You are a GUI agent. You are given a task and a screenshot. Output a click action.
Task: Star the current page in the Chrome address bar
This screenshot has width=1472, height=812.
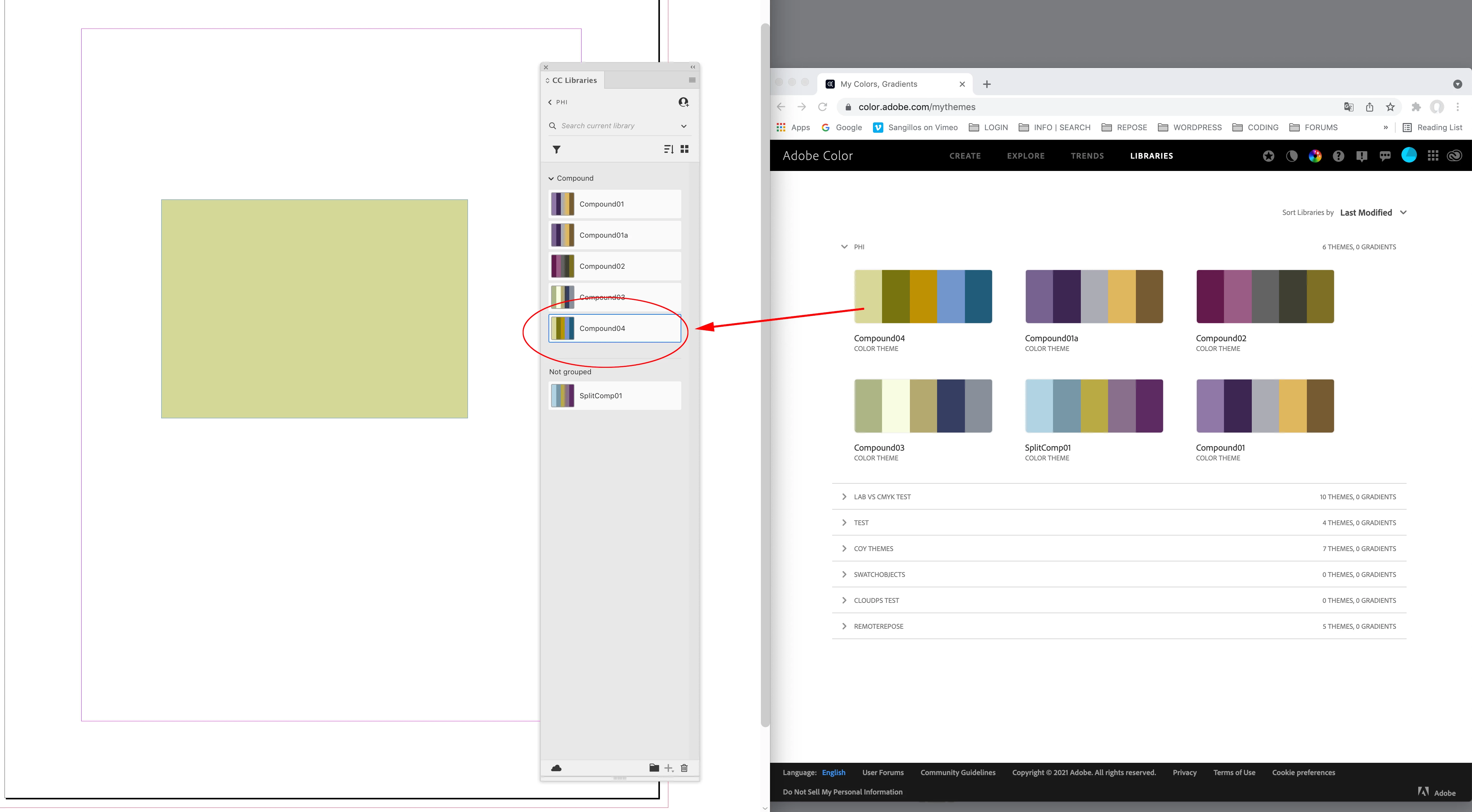click(x=1390, y=107)
